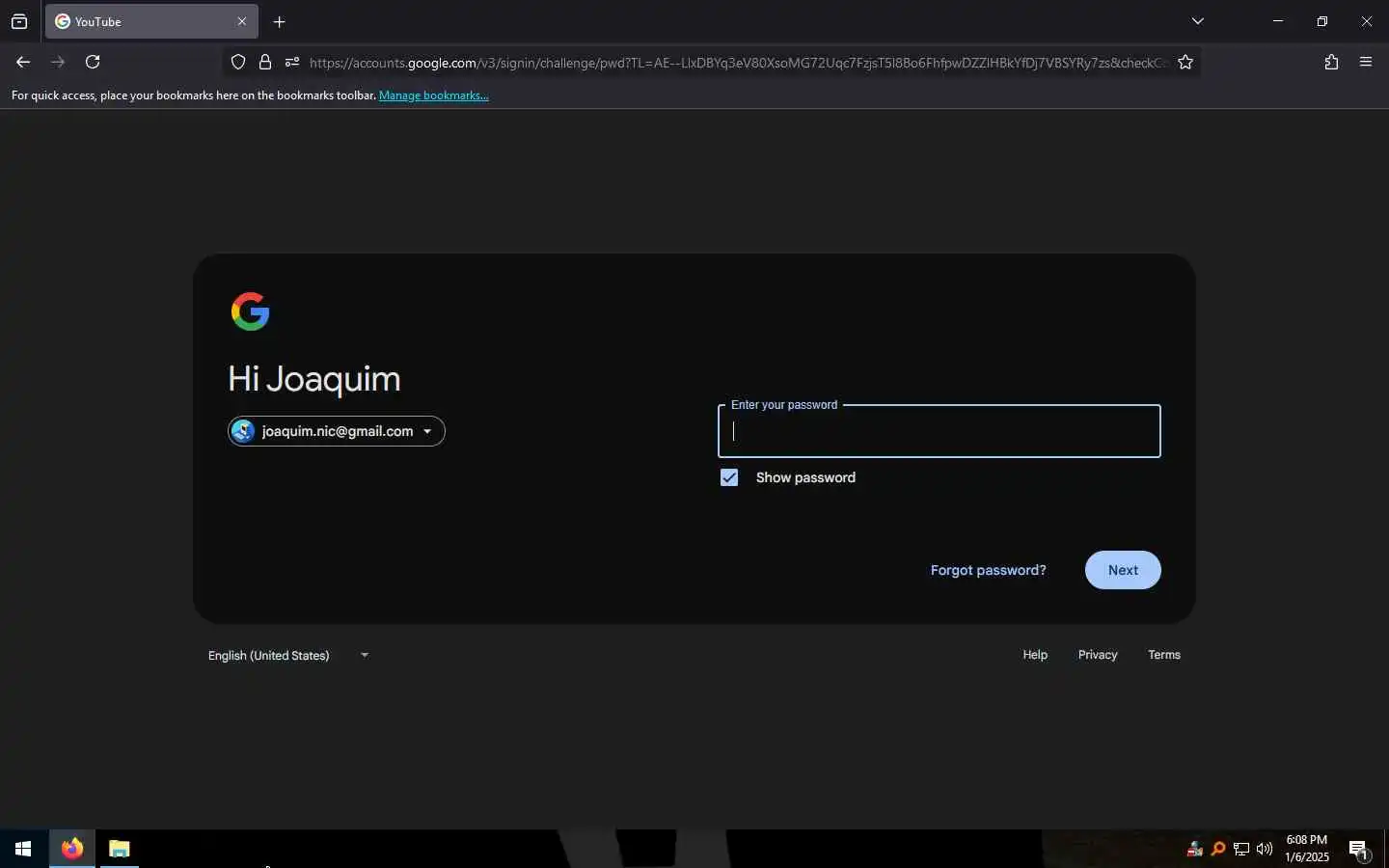1389x868 pixels.
Task: Open Firefox application menu
Action: point(1366,62)
